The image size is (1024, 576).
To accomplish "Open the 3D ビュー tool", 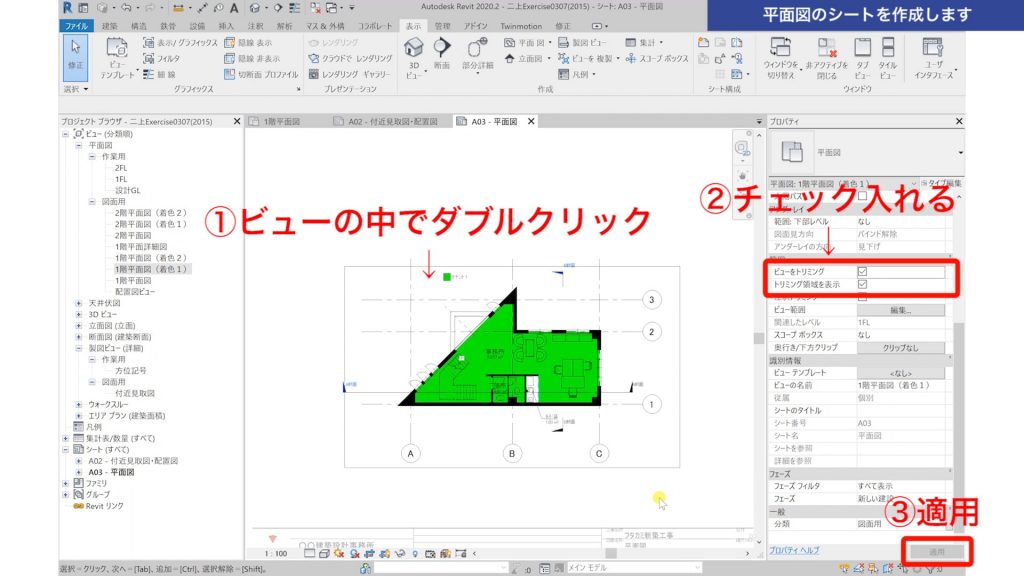I will [412, 50].
